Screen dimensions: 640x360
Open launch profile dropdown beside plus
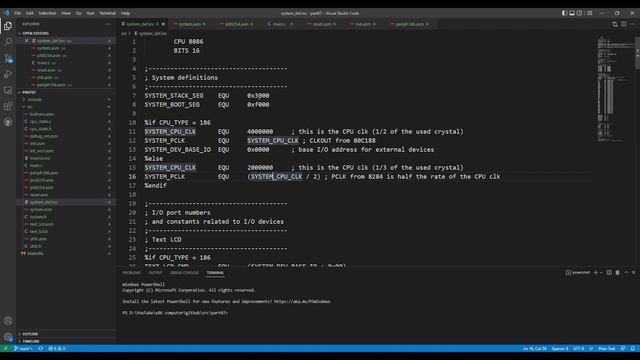point(601,273)
